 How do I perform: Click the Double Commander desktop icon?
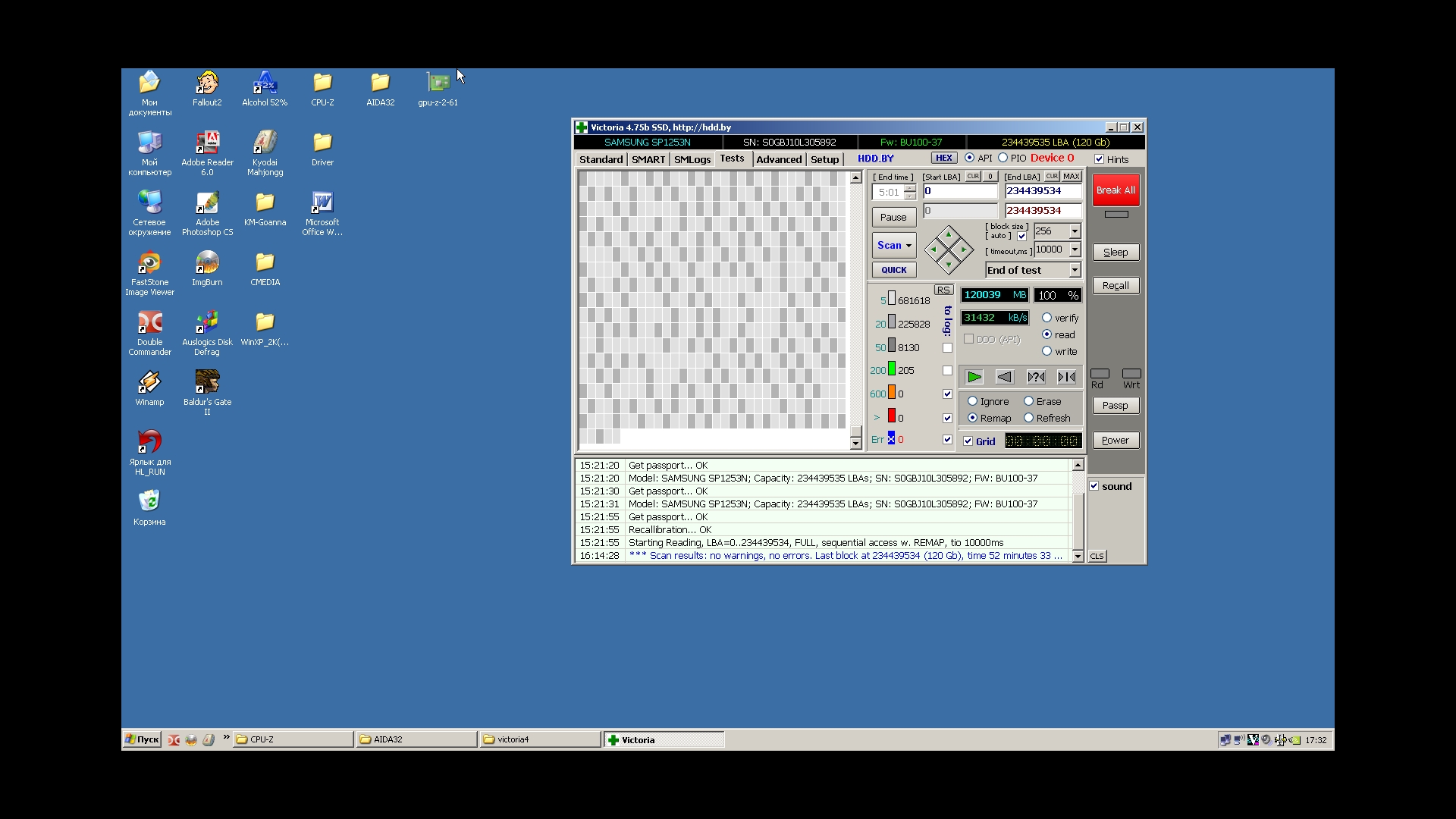pos(149,323)
